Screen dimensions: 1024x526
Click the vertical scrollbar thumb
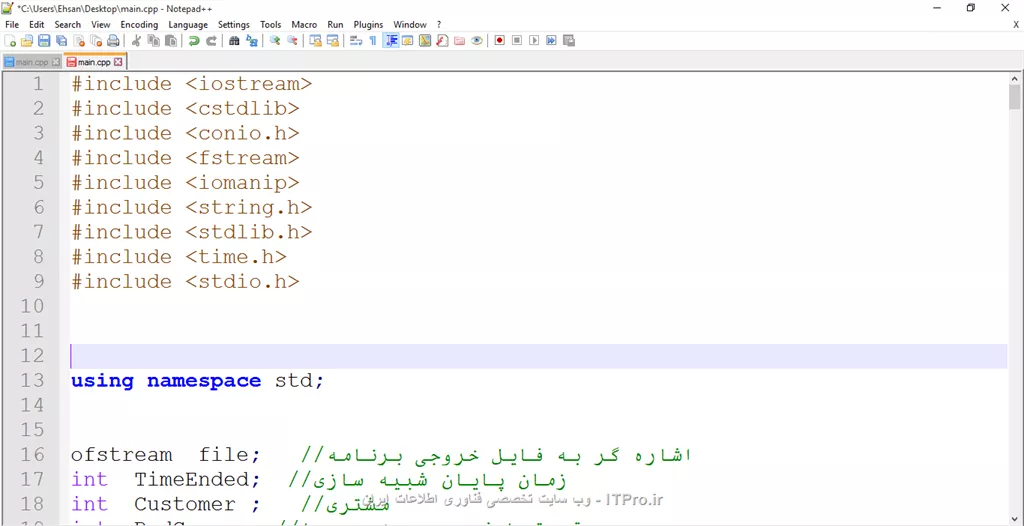click(x=1014, y=97)
